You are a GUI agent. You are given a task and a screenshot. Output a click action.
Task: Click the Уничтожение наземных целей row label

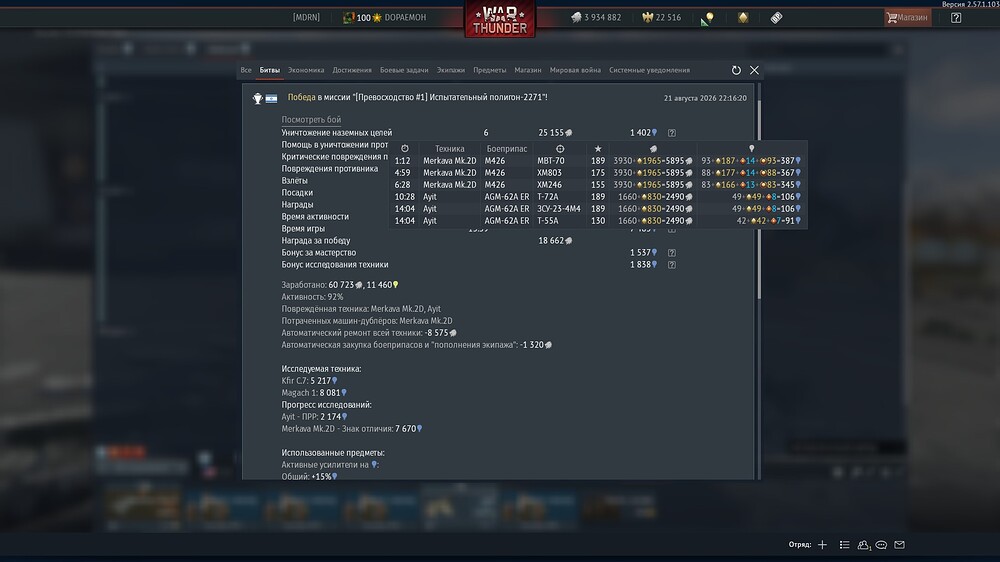coord(337,133)
